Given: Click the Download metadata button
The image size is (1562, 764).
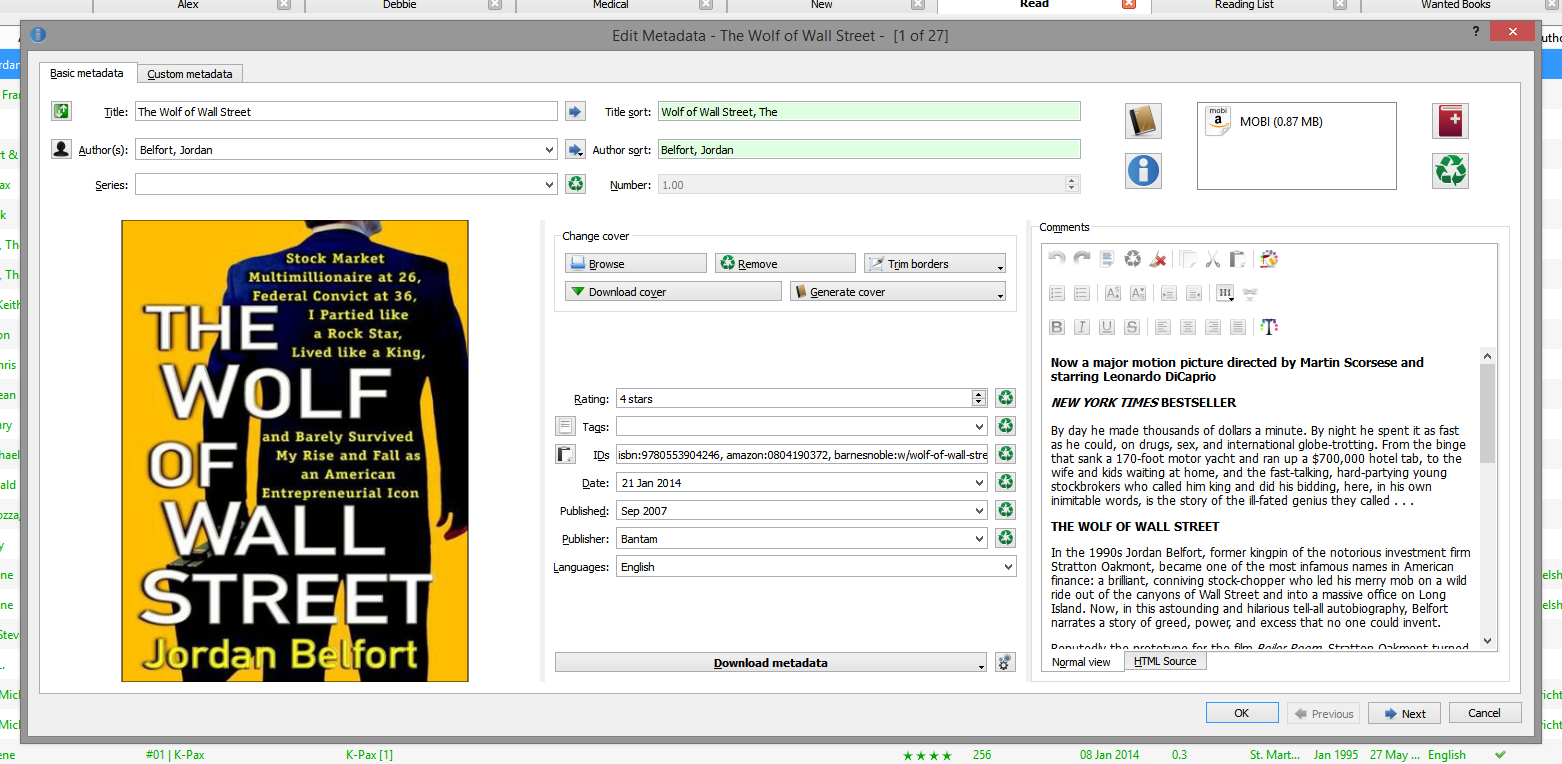Looking at the screenshot, I should [x=771, y=662].
